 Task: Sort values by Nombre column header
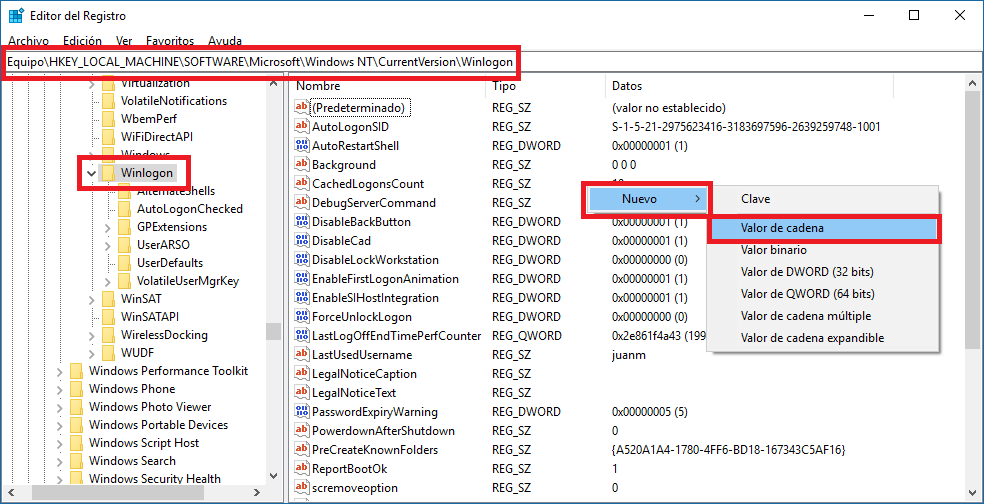pyautogui.click(x=388, y=86)
